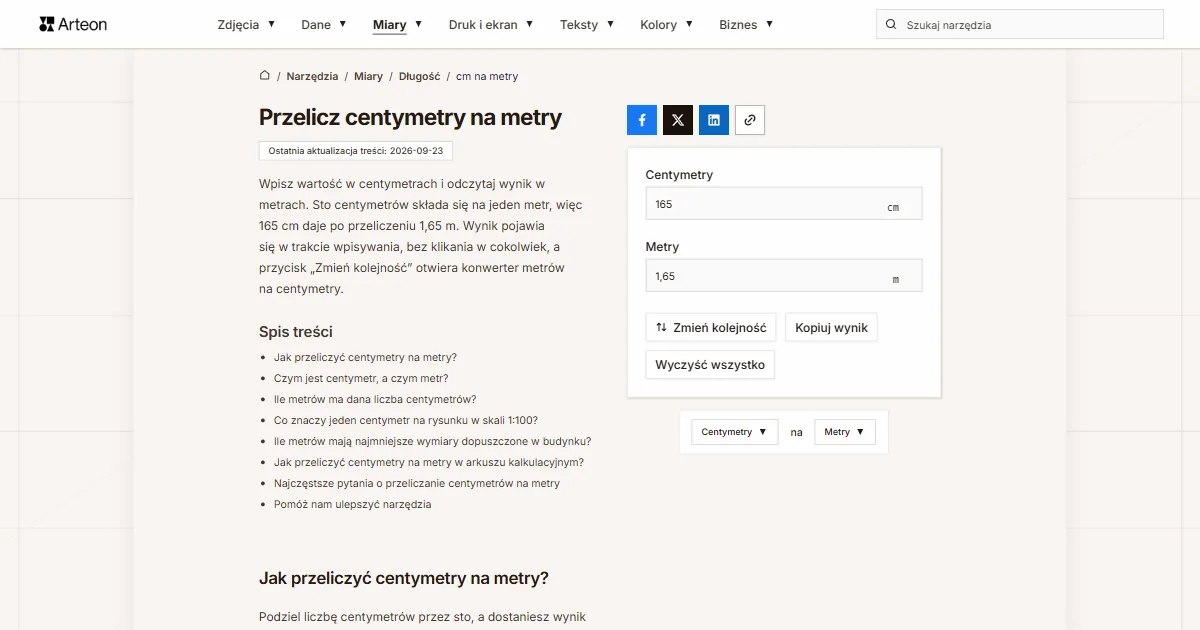Open the Metry target unit dropdown
Screen dimensions: 1200x630
click(845, 432)
